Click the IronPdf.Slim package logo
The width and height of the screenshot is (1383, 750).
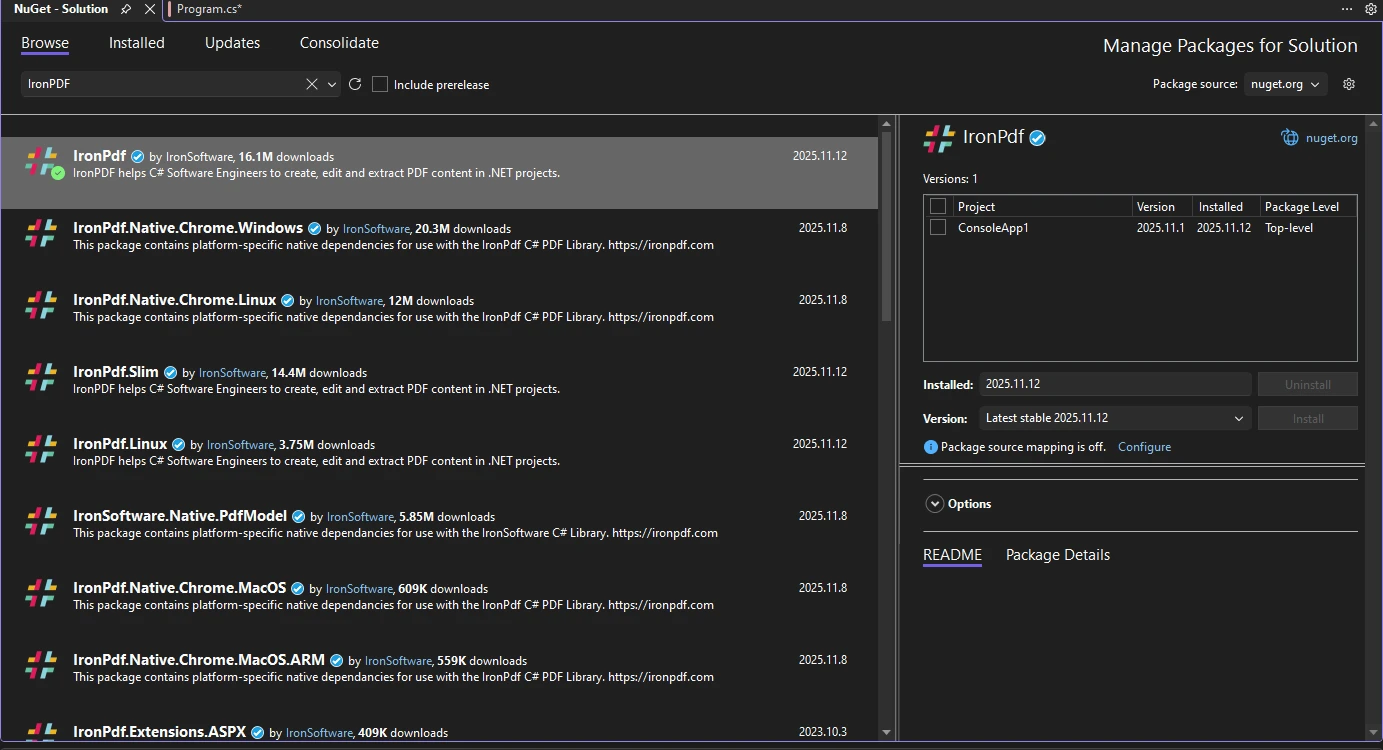click(41, 377)
